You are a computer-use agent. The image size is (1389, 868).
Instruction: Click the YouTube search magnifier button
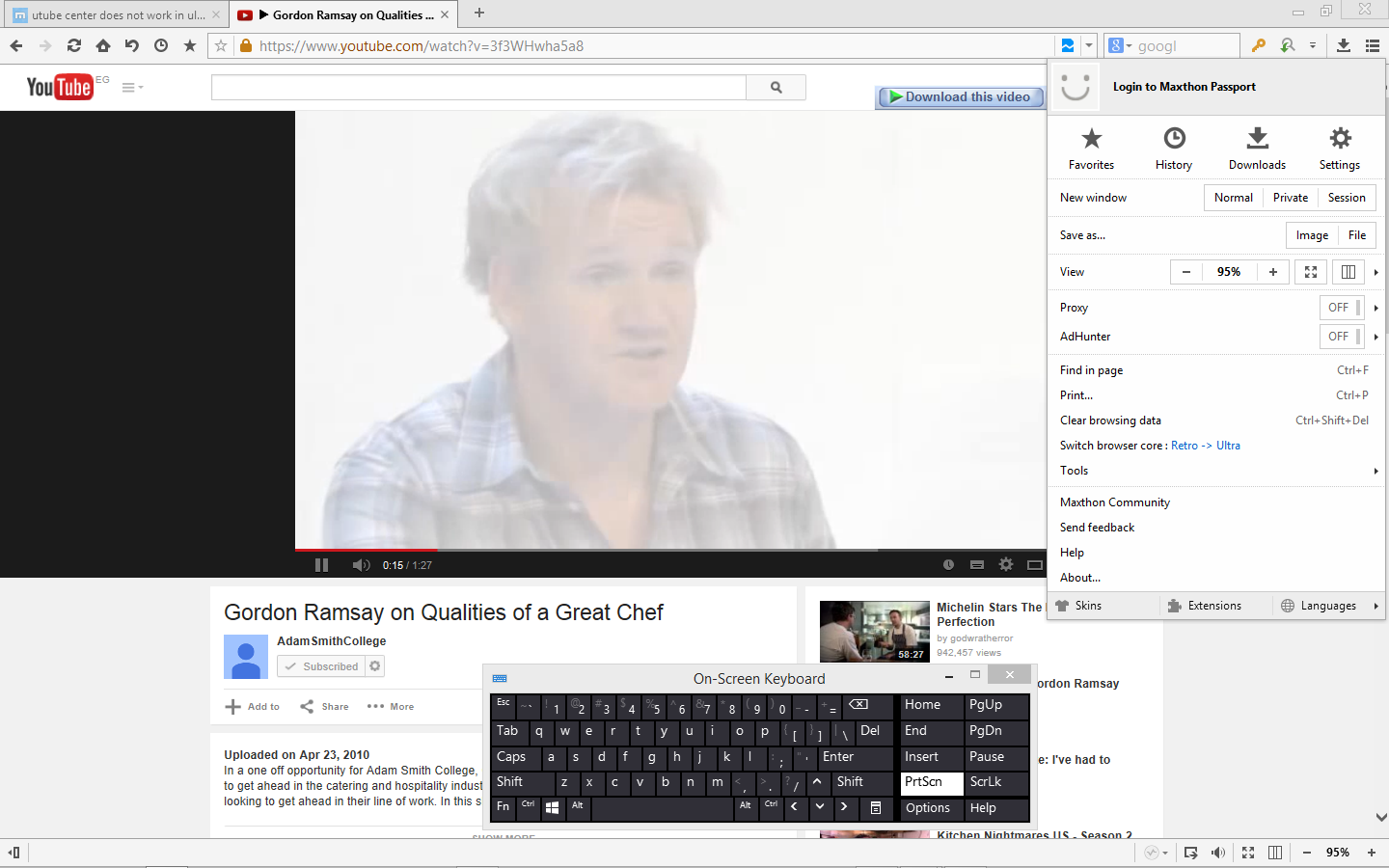pos(776,87)
